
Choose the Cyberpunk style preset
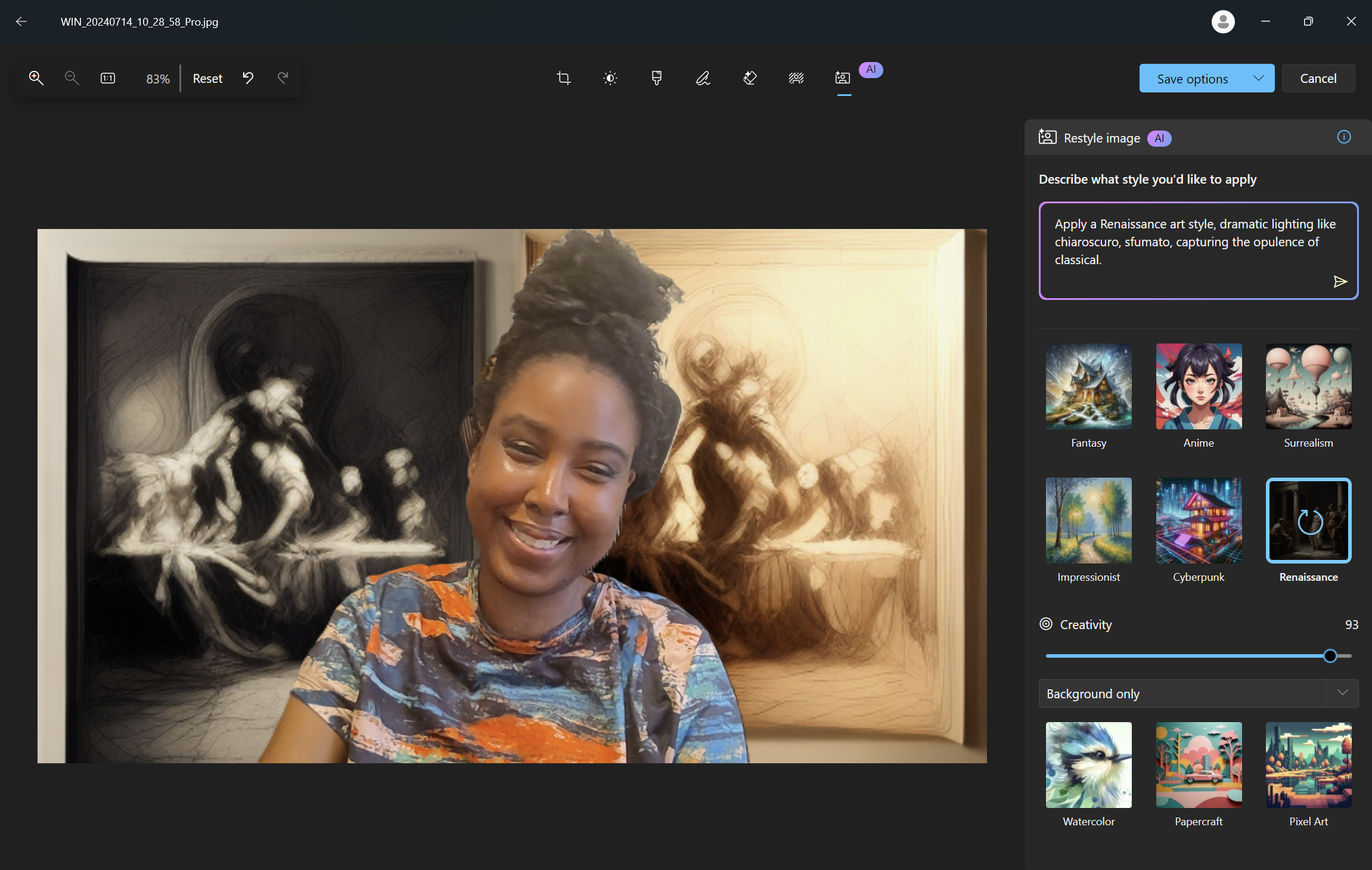click(1198, 520)
